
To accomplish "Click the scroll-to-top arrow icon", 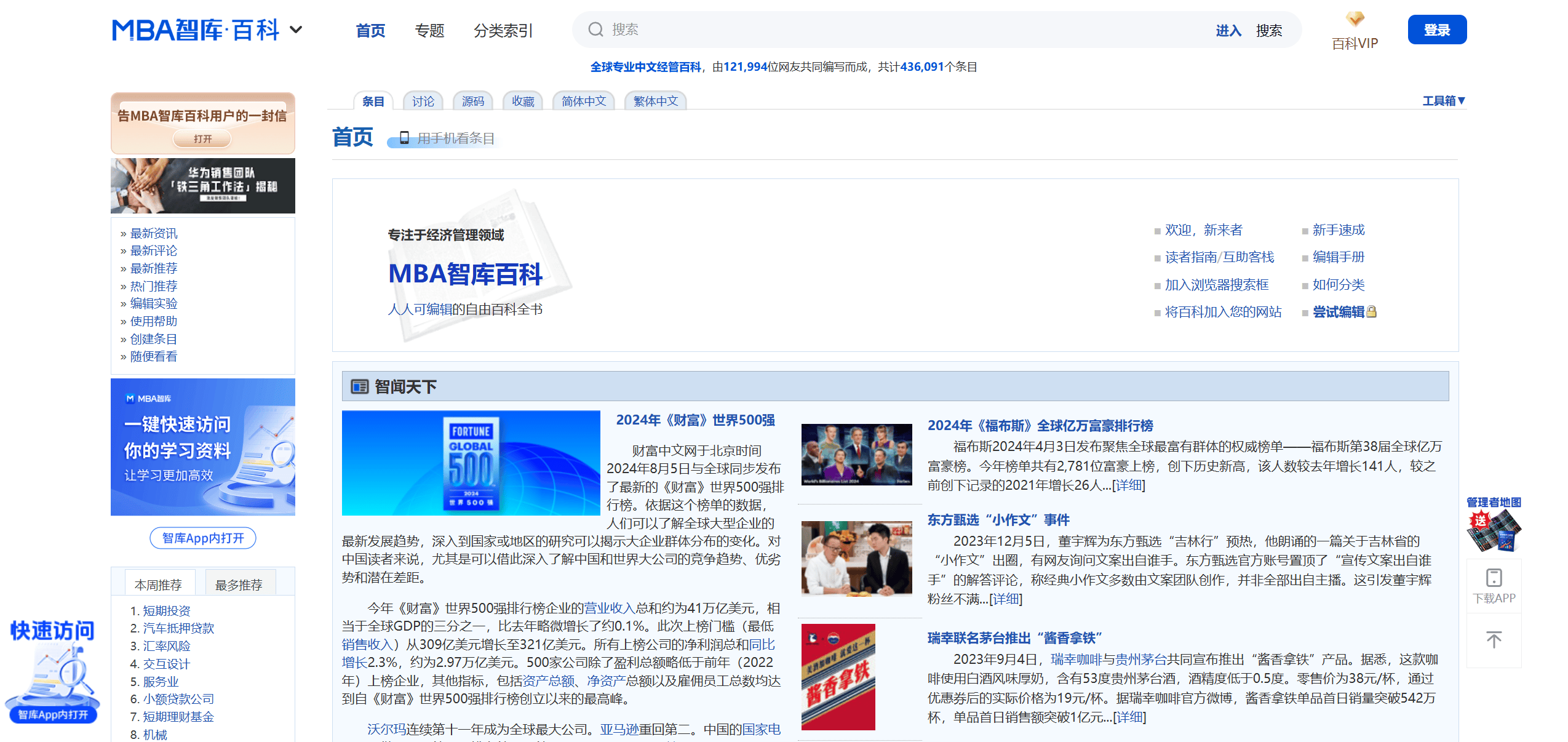I will [x=1494, y=640].
